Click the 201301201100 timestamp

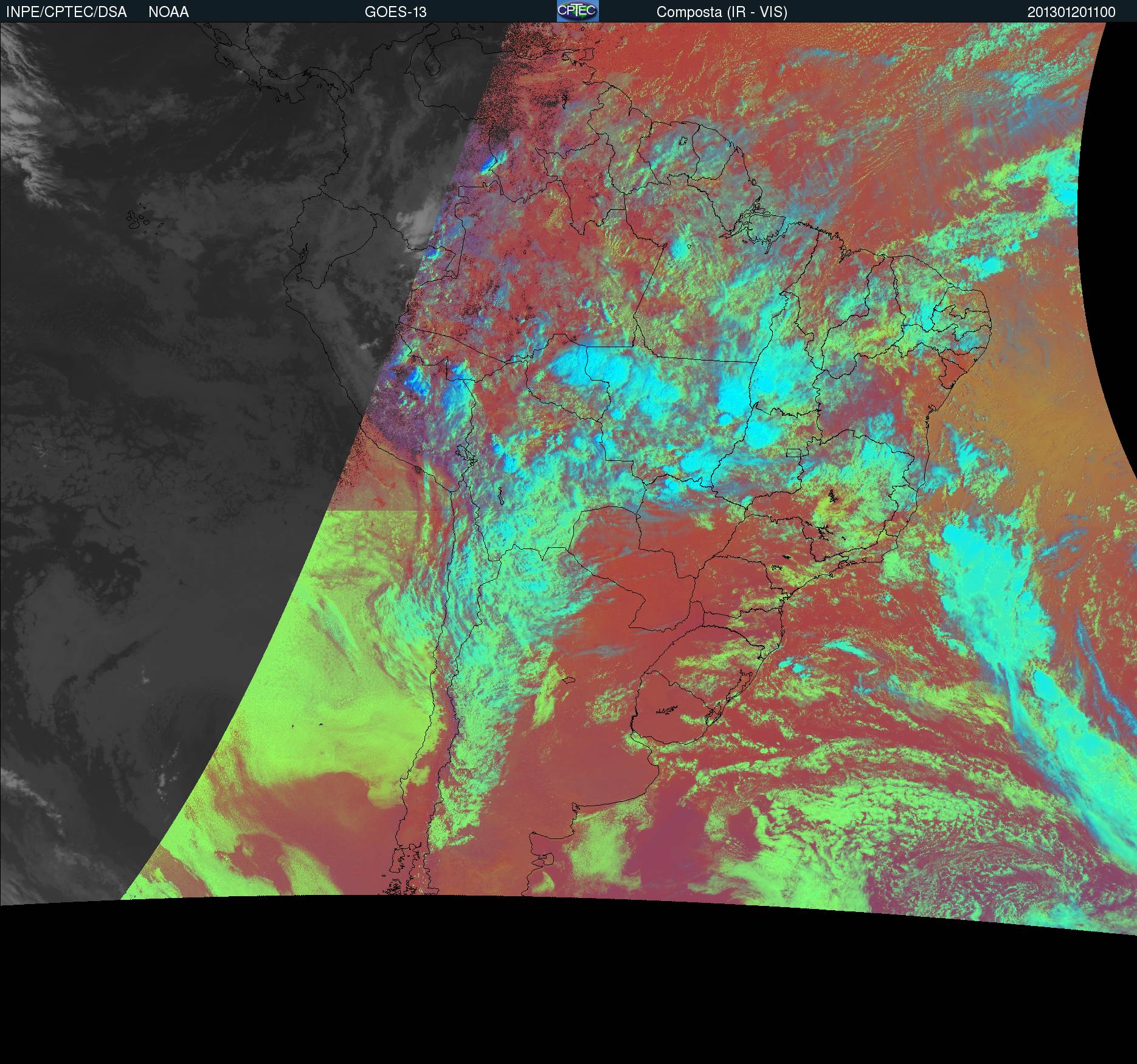coord(1071,12)
